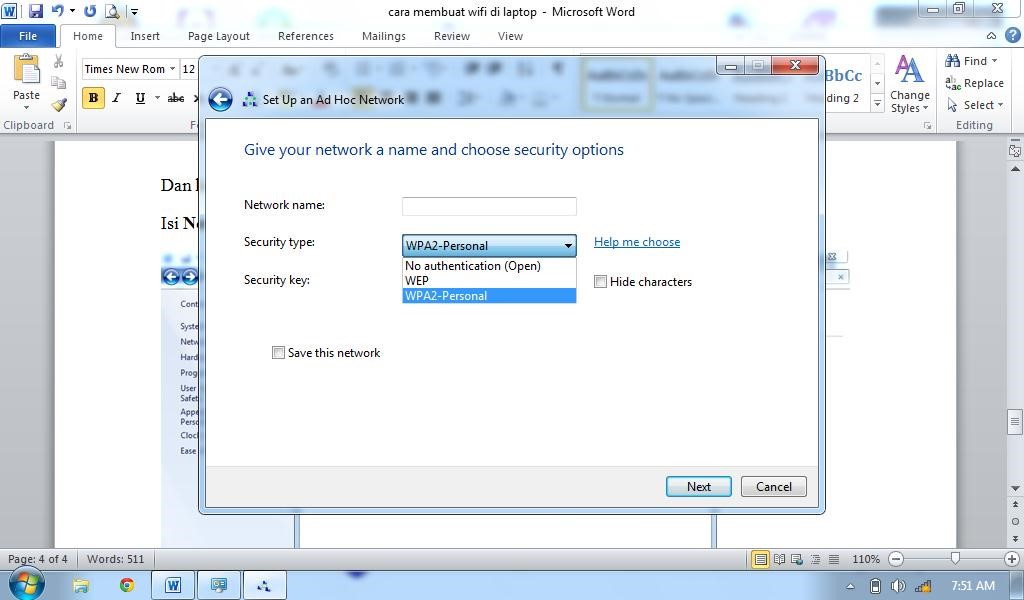
Task: Click the Next button
Action: tap(699, 486)
